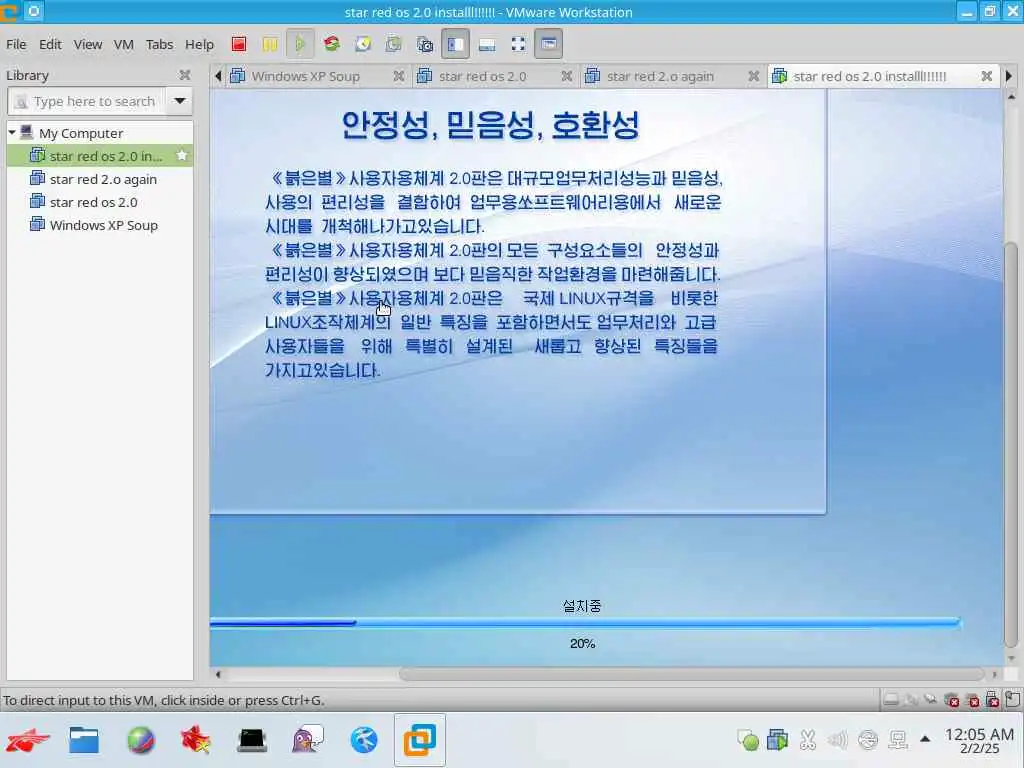This screenshot has height=768, width=1024.
Task: Click the VMware tray icon
Action: 778,740
